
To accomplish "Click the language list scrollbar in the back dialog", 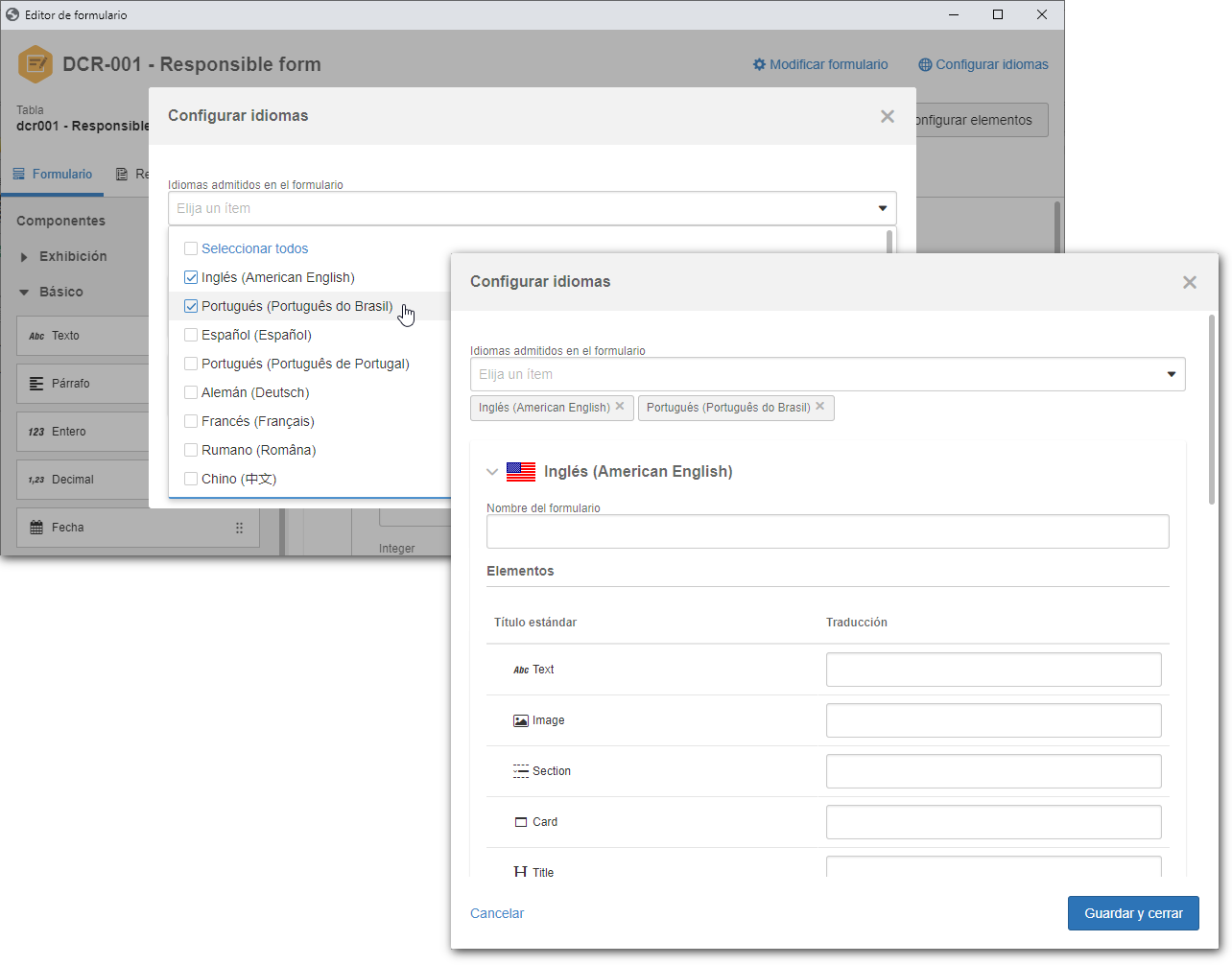I will pos(889,242).
